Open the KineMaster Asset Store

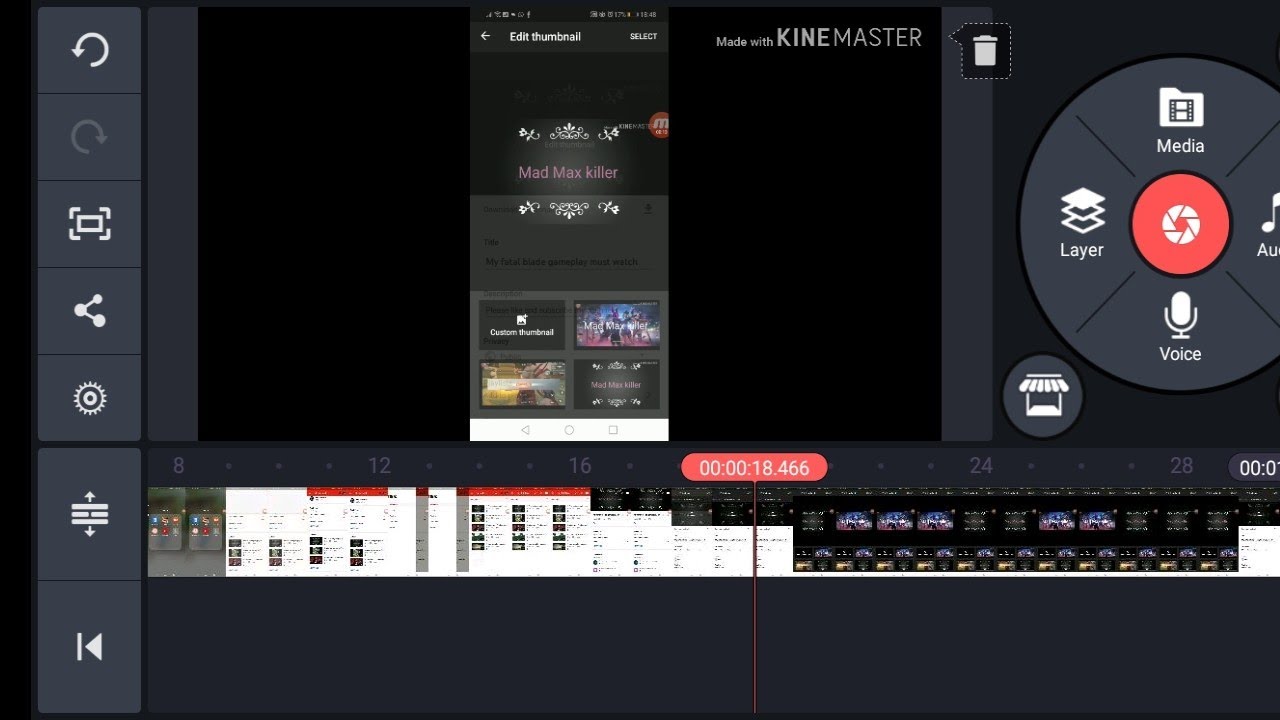coord(1043,396)
